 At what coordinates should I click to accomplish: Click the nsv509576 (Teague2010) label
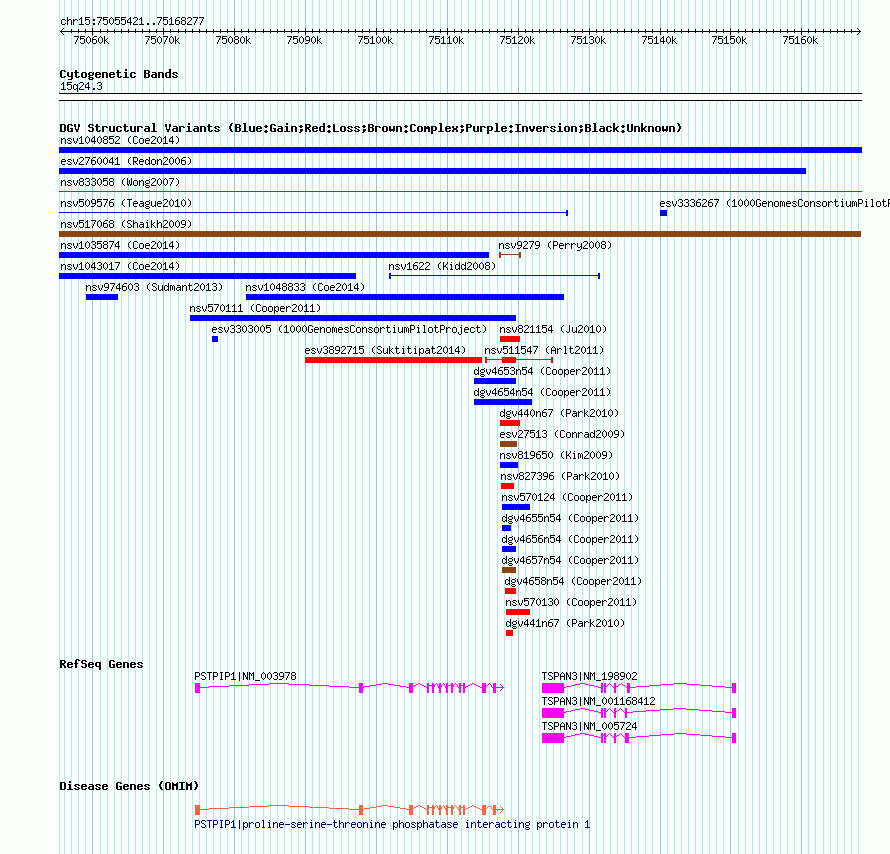tap(126, 203)
